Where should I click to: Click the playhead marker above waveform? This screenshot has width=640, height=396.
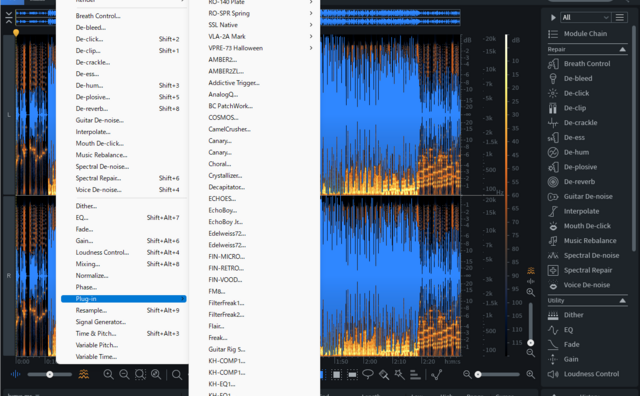tap(16, 33)
